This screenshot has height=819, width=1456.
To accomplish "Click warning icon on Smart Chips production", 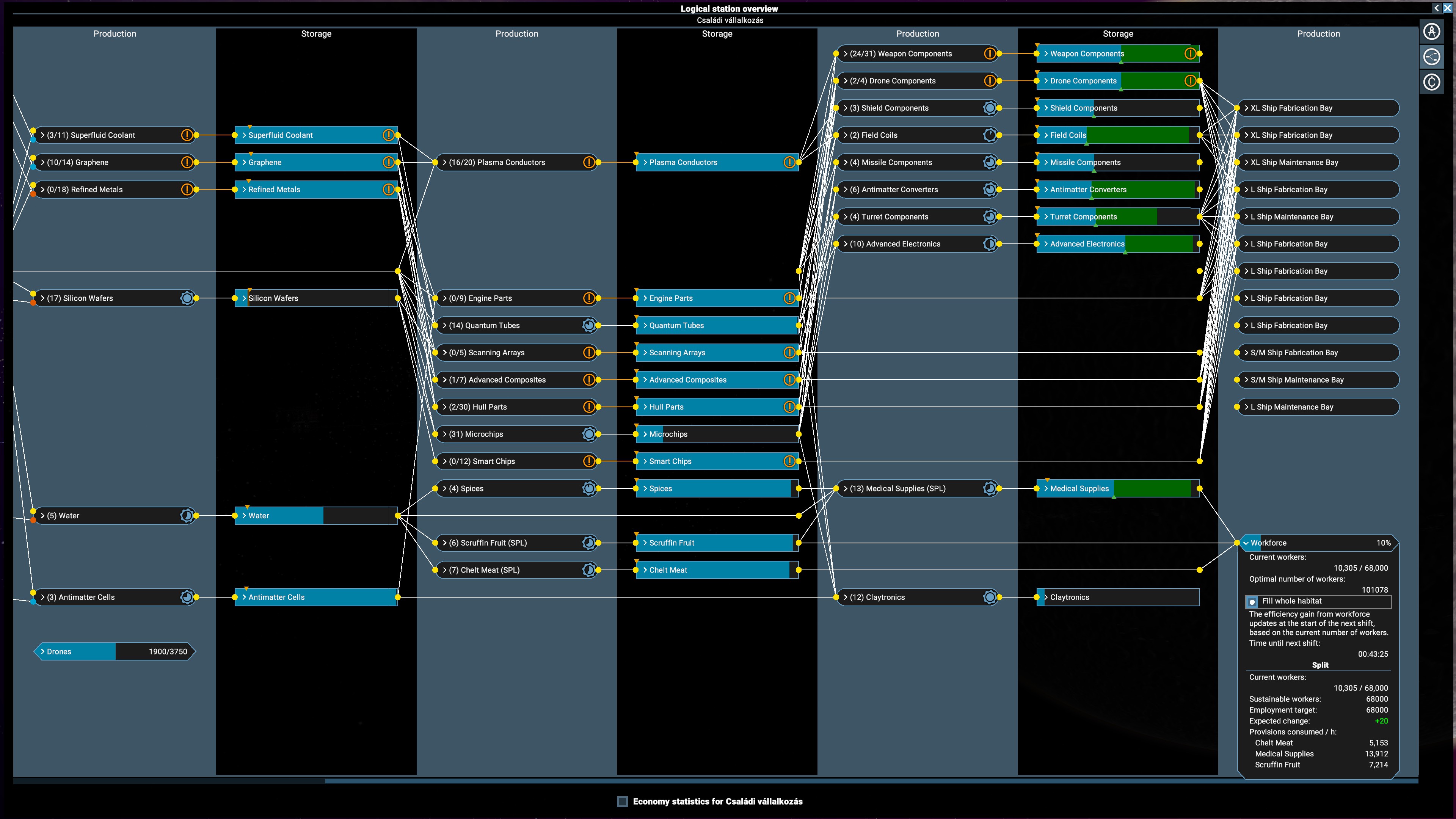I will [x=589, y=461].
